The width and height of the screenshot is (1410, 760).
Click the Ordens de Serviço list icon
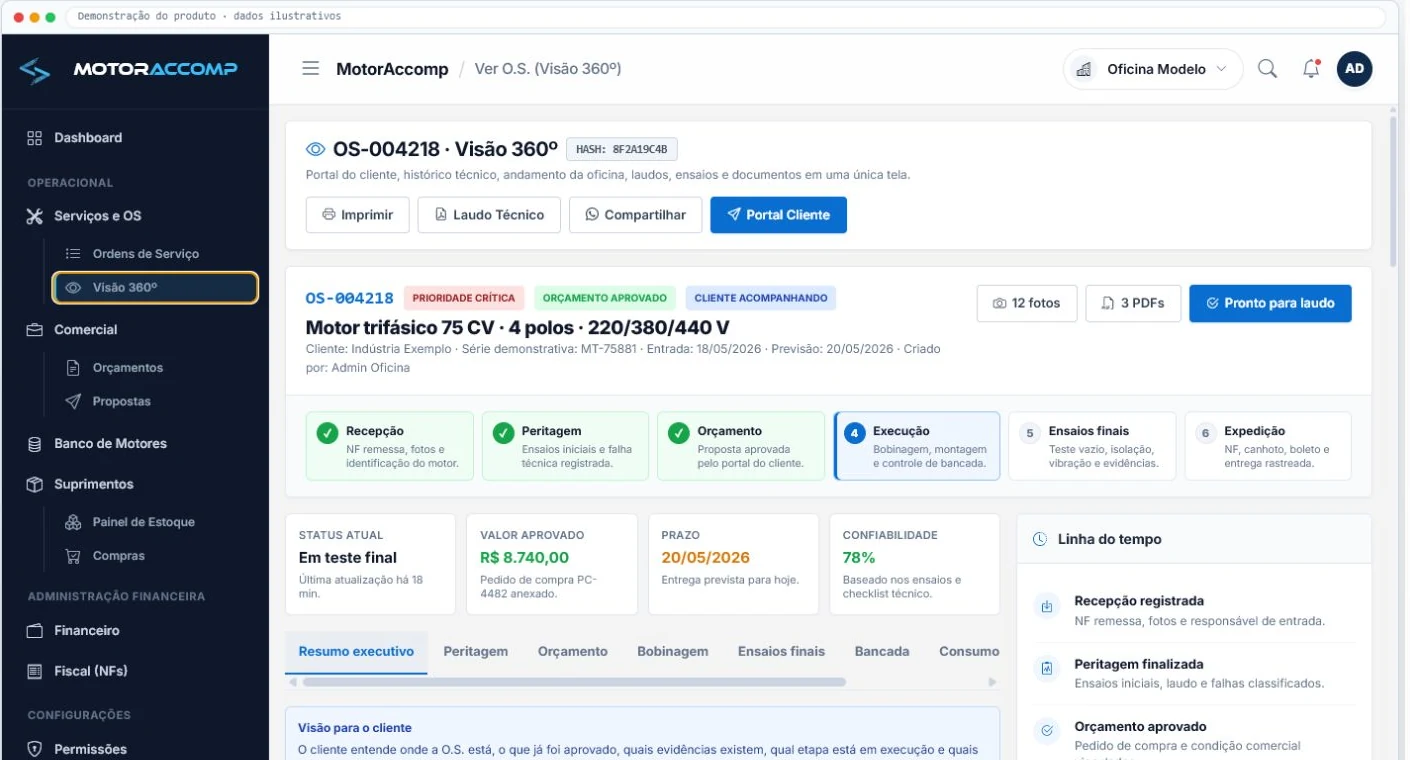[73, 254]
